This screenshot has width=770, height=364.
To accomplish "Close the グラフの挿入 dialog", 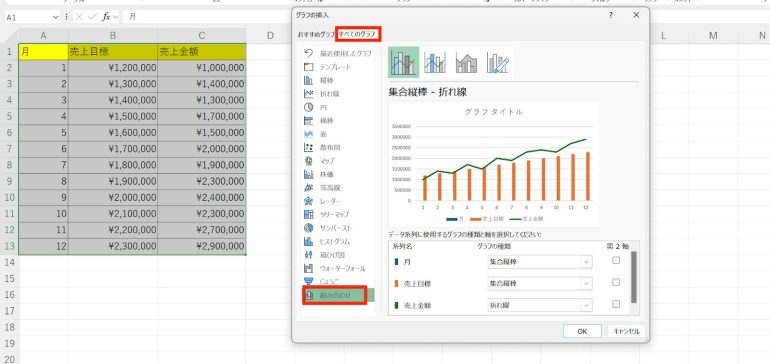I will [636, 15].
